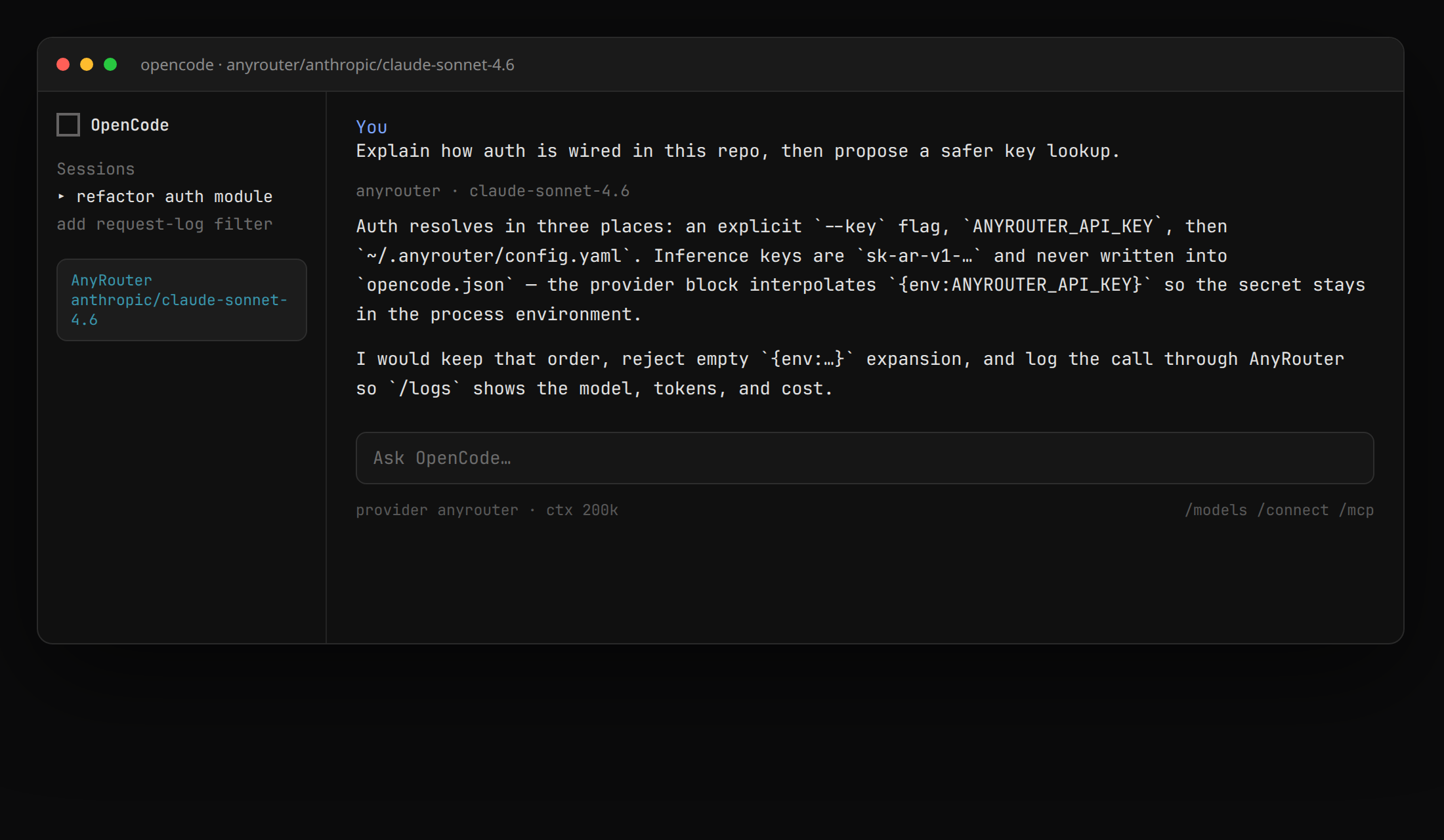Viewport: 1444px width, 840px height.
Task: Click the Sessions section heading
Action: click(x=96, y=169)
